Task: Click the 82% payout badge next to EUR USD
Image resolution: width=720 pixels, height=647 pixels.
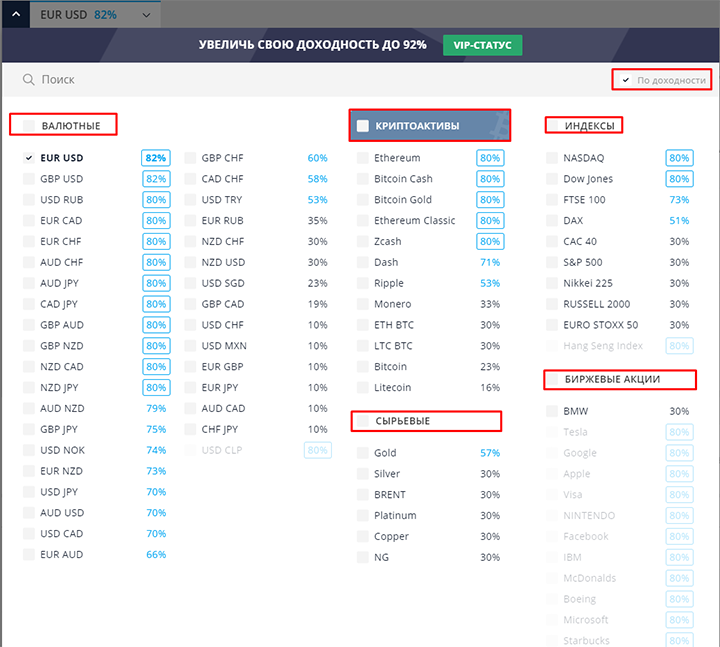Action: (x=155, y=158)
